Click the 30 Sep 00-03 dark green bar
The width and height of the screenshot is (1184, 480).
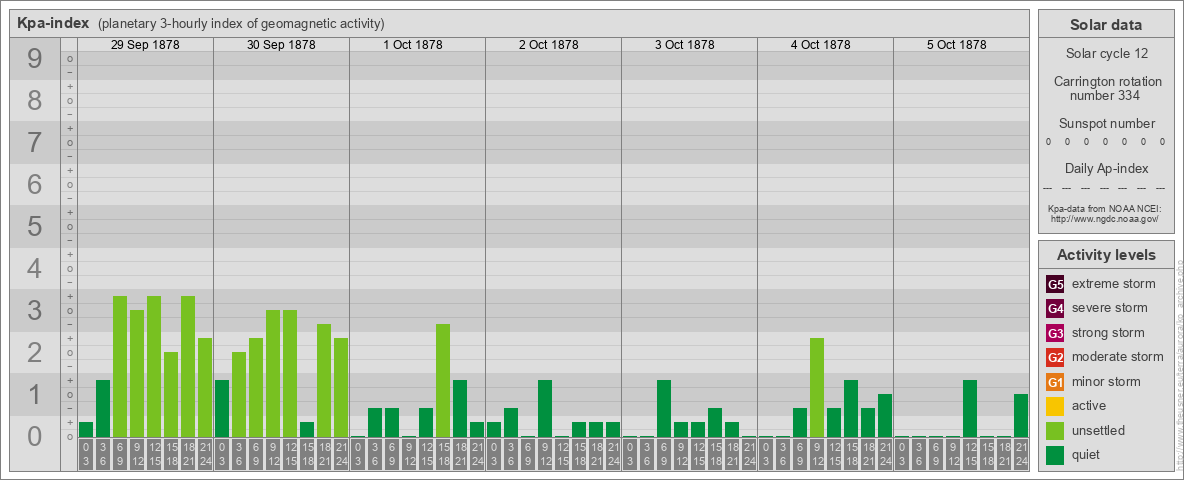(222, 408)
